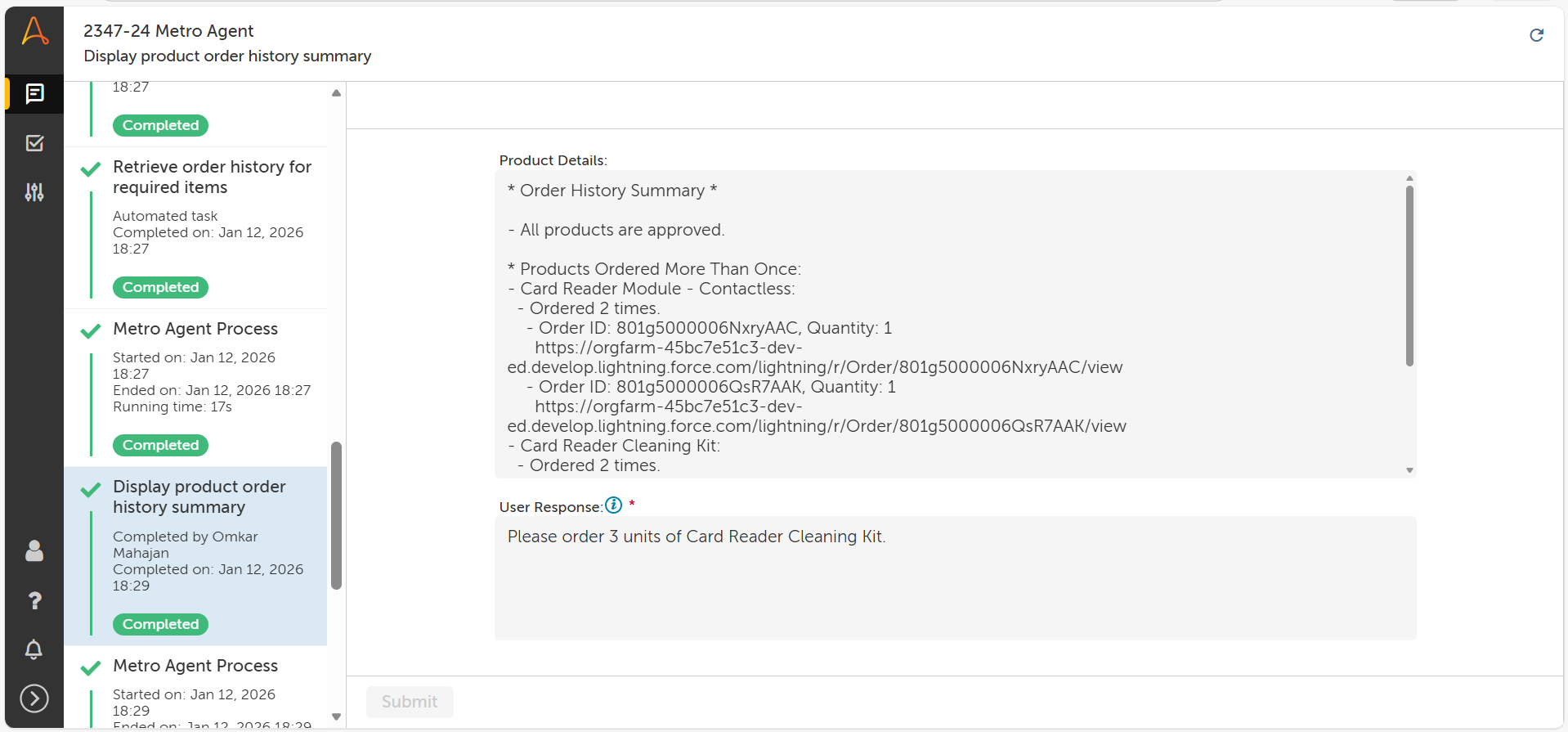Expand the sidebar with the arrow button
The image size is (1568, 732).
34,698
